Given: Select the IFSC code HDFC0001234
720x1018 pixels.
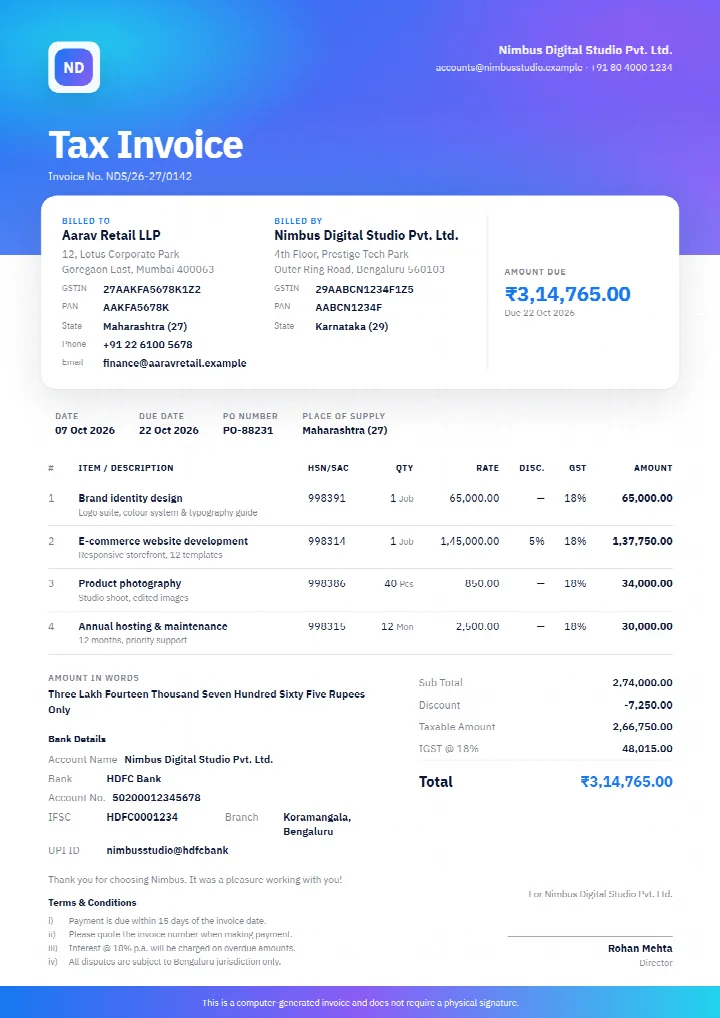Looking at the screenshot, I should (x=142, y=817).
